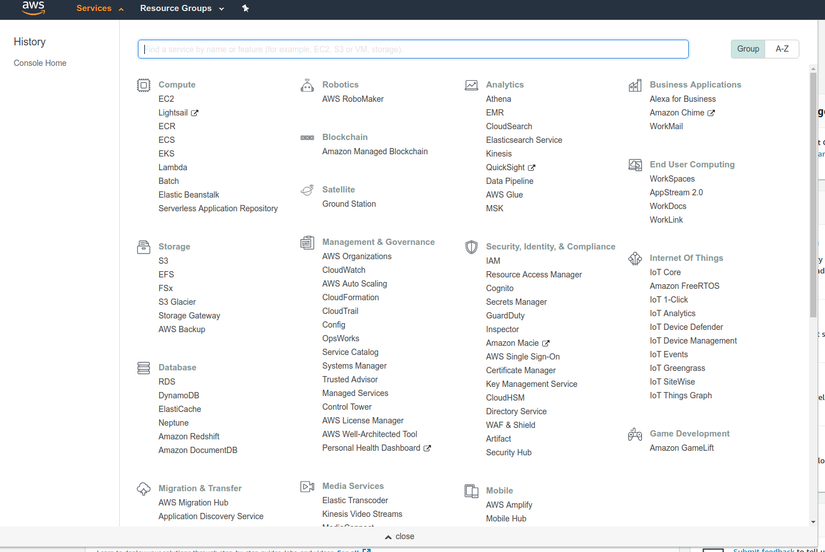Click the Migration & Transfer cloud icon
825x552 pixels.
[144, 489]
